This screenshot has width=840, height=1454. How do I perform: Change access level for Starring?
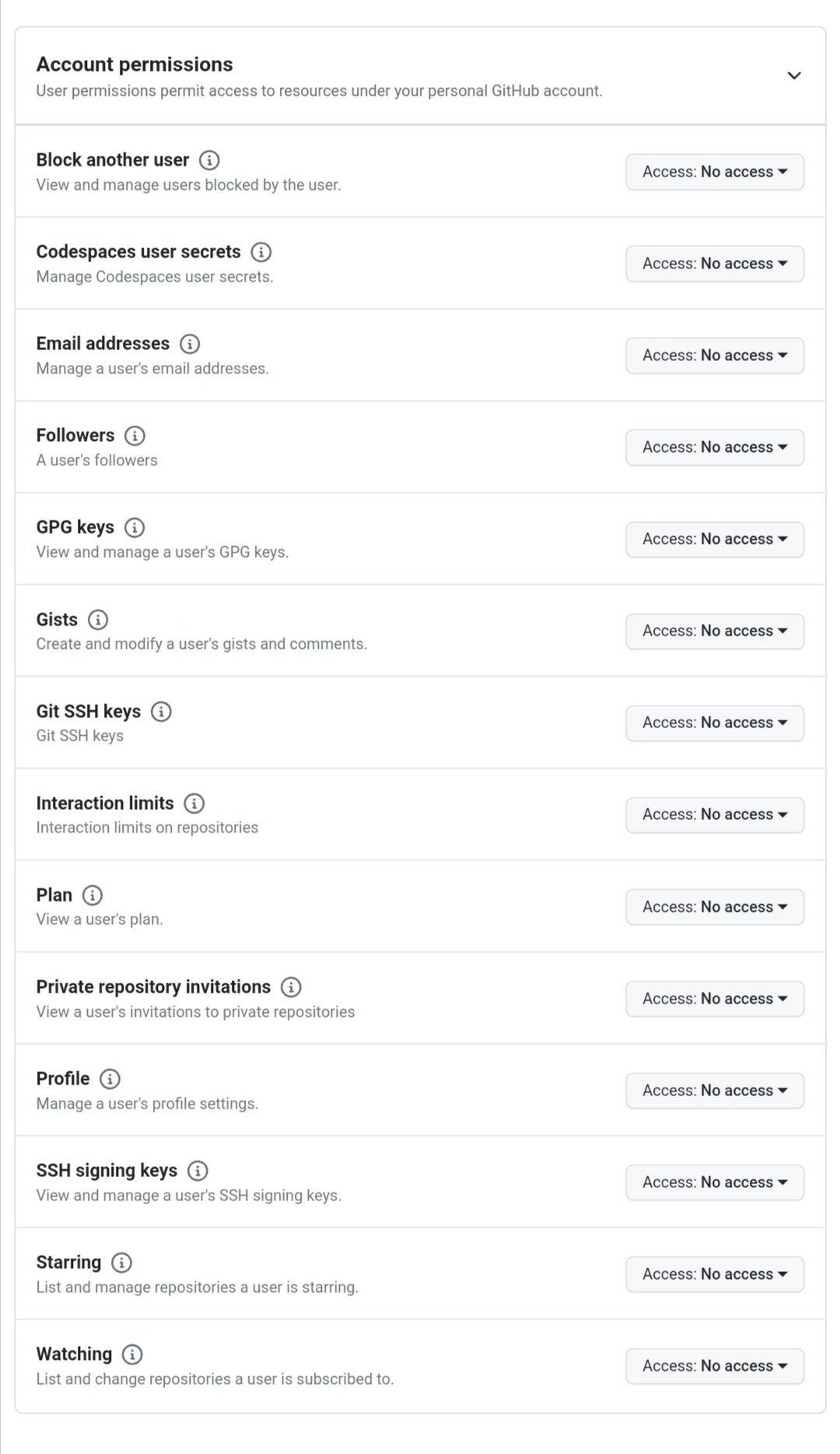tap(714, 1274)
